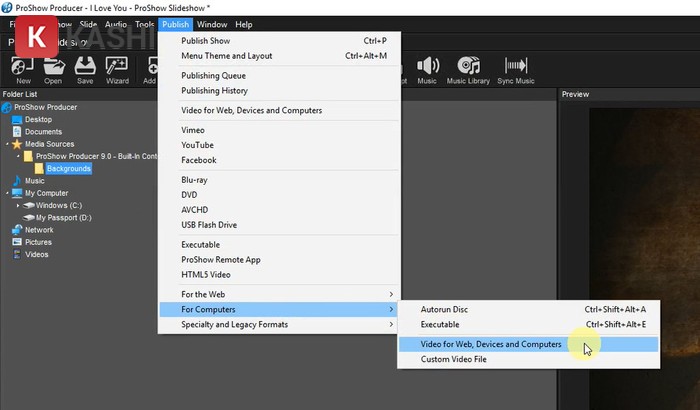Image resolution: width=700 pixels, height=410 pixels.
Task: Launch the Wizard from the toolbar
Action: click(x=117, y=68)
